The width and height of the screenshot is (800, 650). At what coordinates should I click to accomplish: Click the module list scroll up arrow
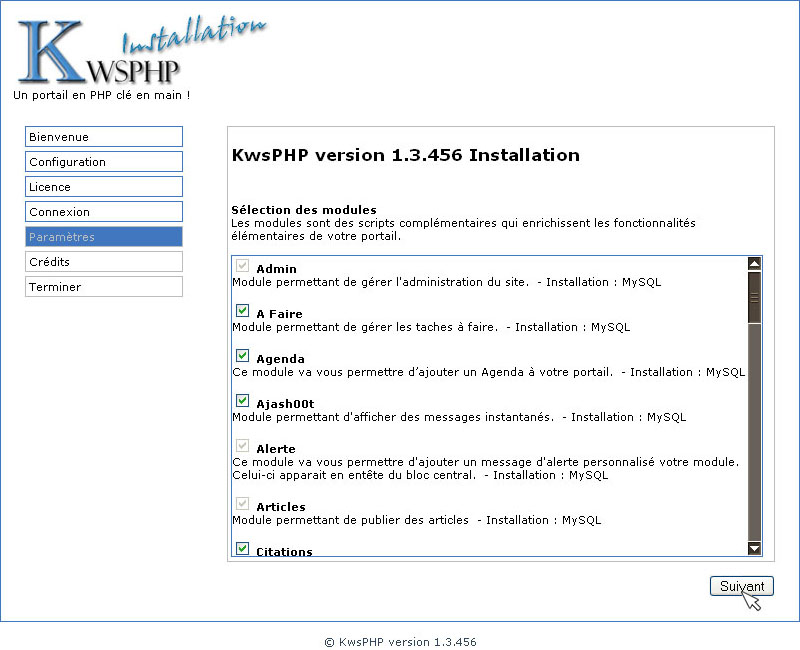(x=754, y=263)
